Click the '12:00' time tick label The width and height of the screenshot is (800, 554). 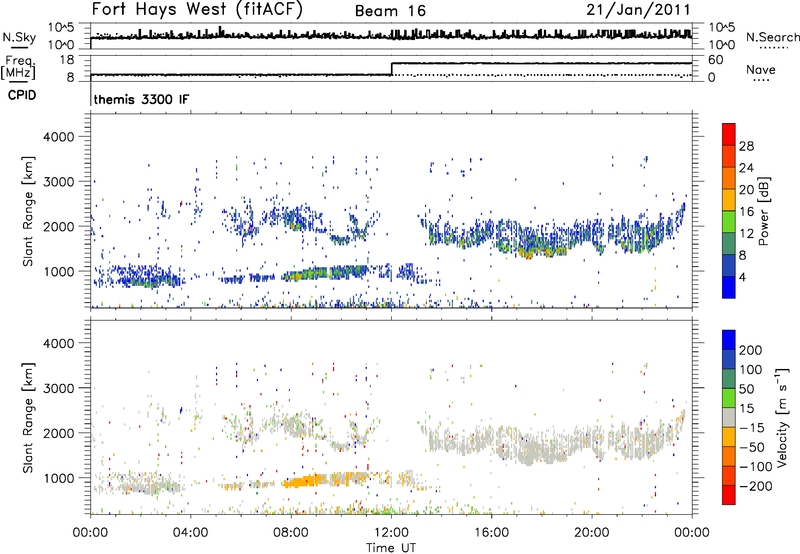[x=391, y=533]
